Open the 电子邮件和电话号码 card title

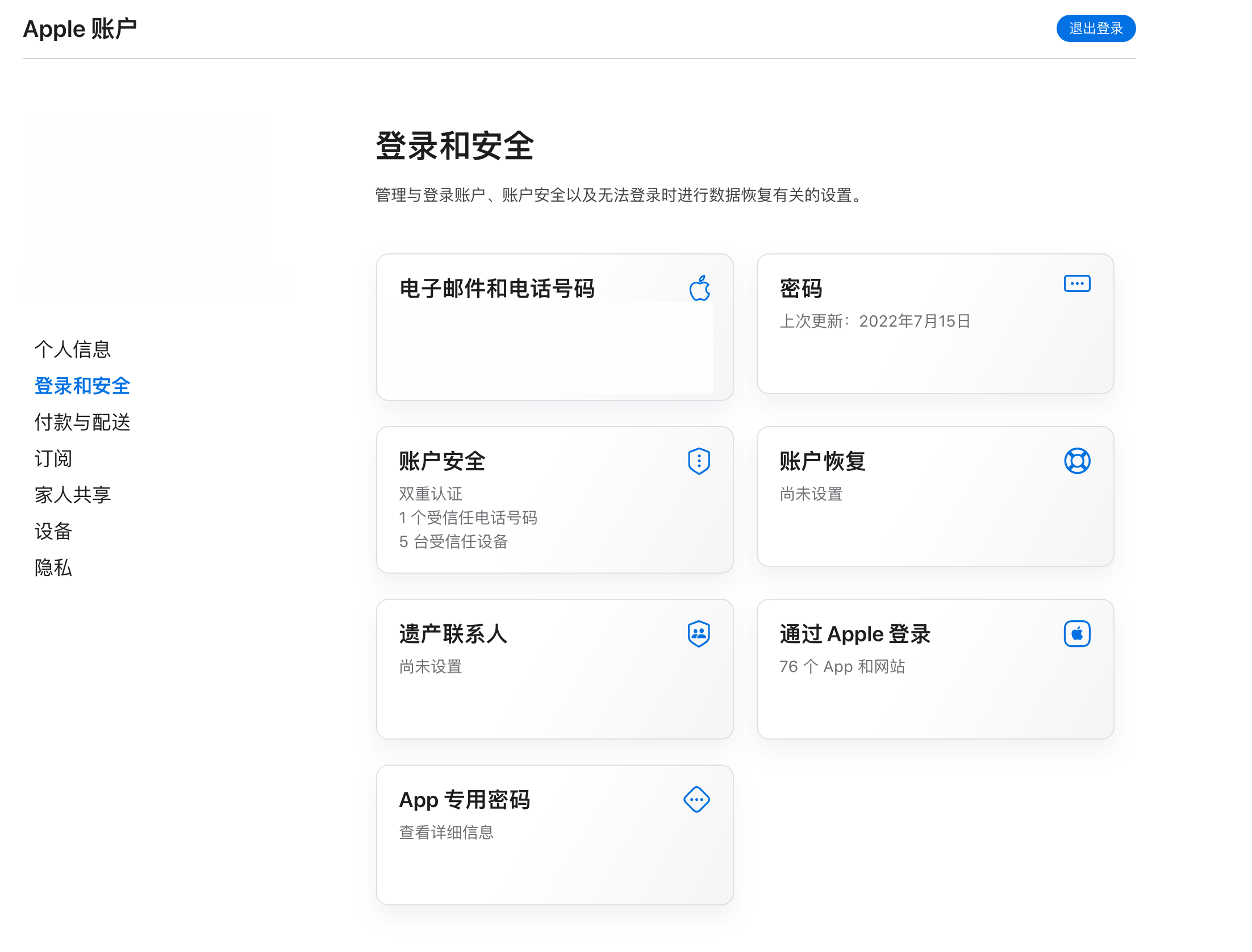(x=497, y=289)
